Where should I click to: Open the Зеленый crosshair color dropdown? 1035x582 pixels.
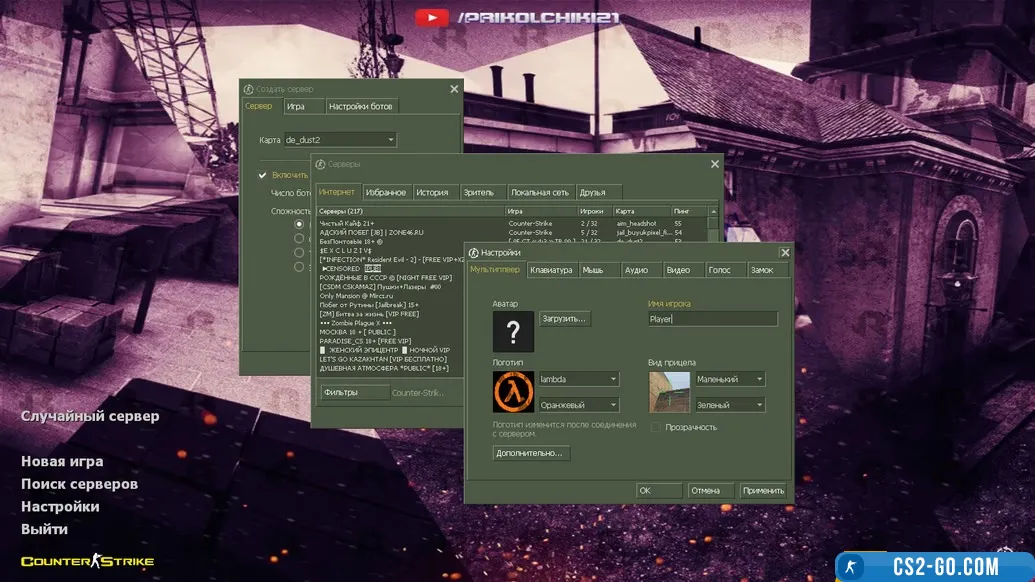730,405
